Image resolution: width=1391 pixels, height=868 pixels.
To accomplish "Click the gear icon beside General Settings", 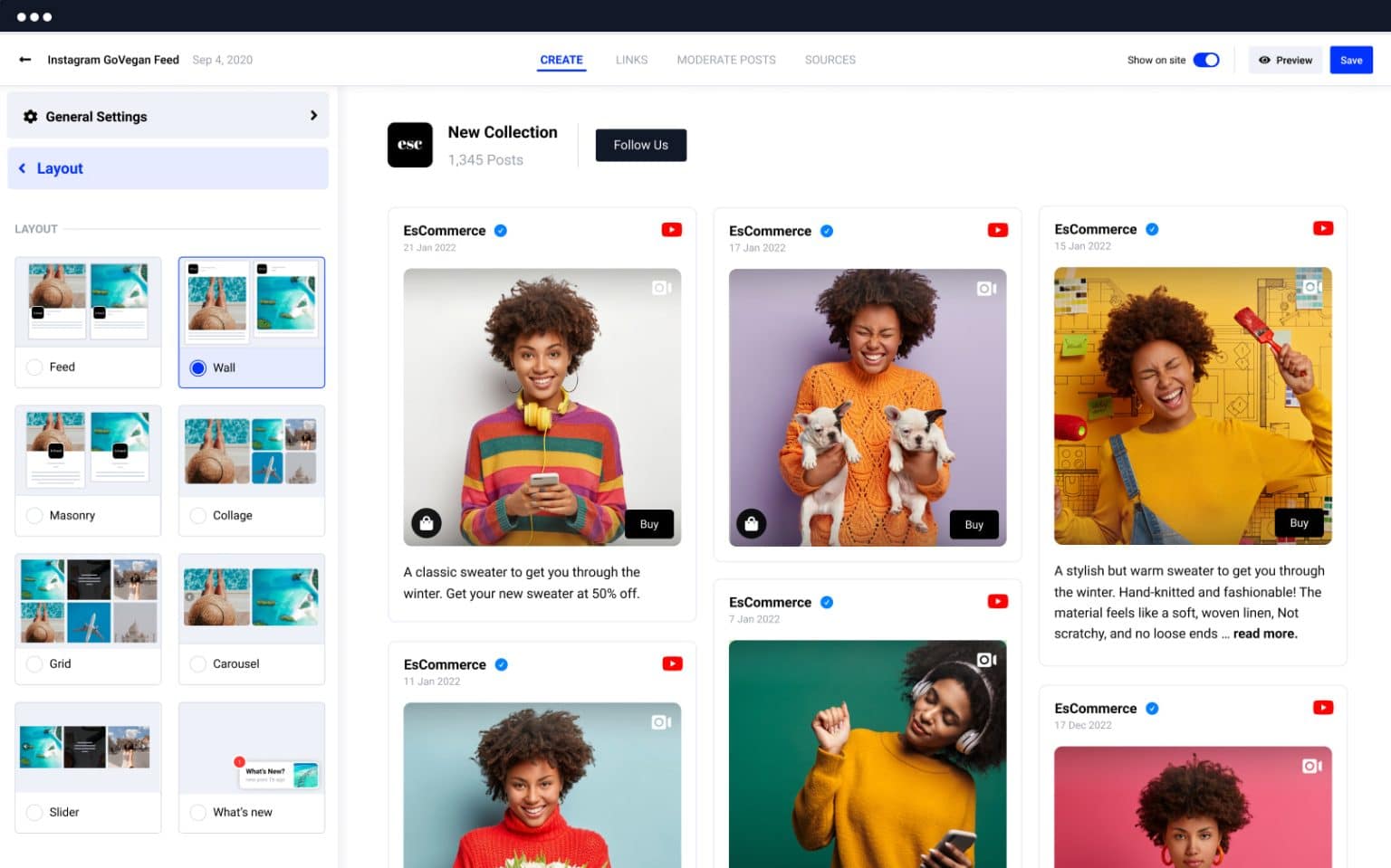I will (x=30, y=116).
